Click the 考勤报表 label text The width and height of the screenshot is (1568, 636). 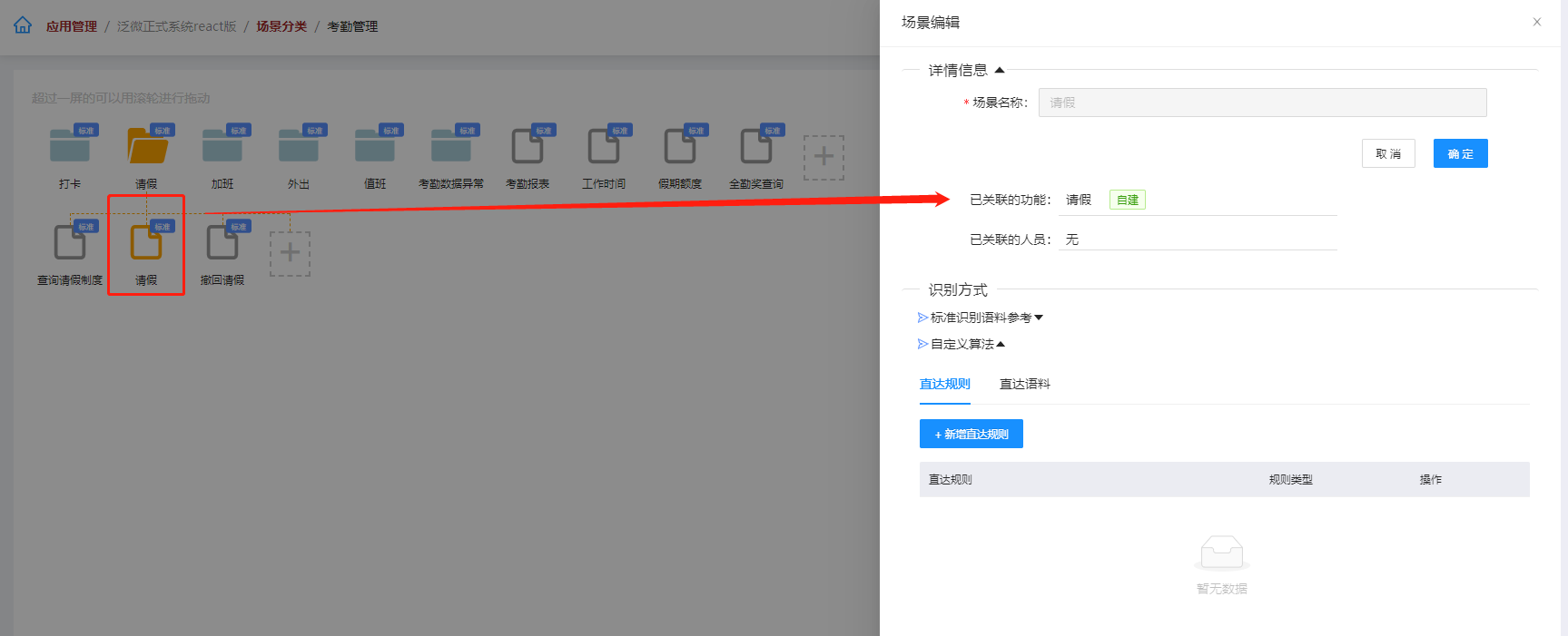528,183
